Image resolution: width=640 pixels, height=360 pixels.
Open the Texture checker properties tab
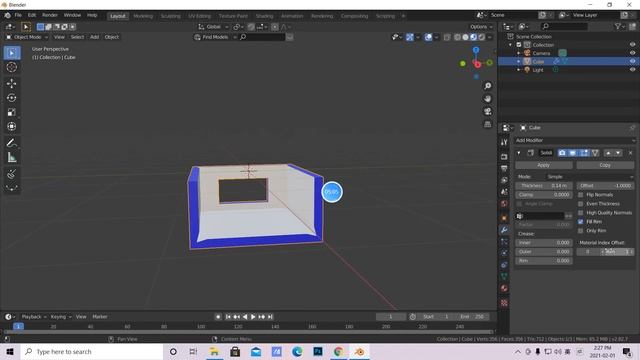click(504, 302)
